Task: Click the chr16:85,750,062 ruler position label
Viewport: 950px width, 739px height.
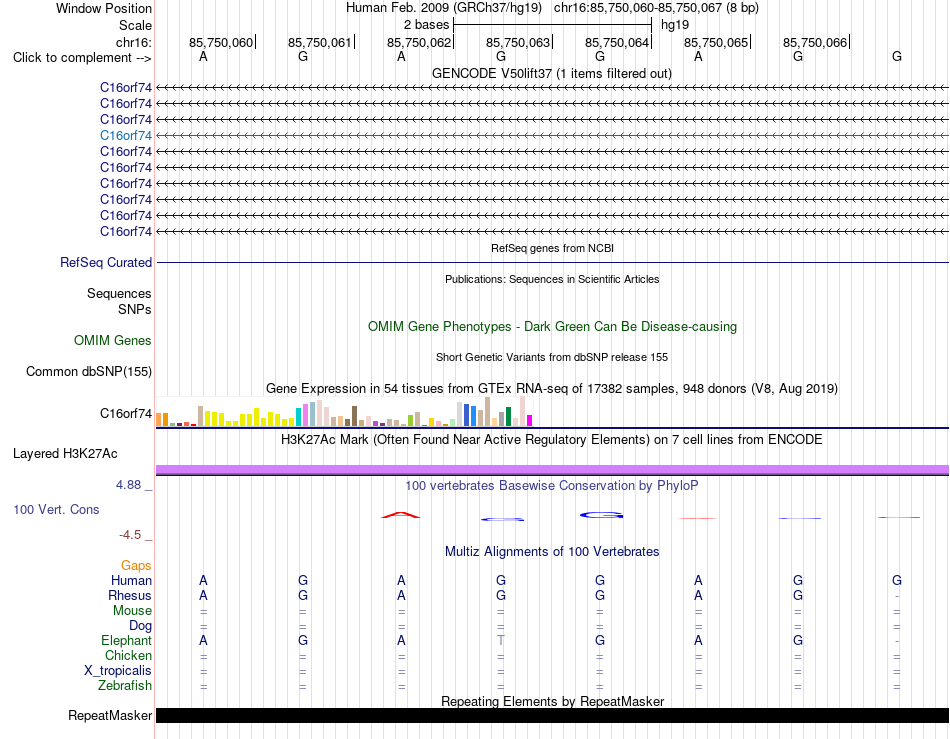Action: pyautogui.click(x=419, y=42)
